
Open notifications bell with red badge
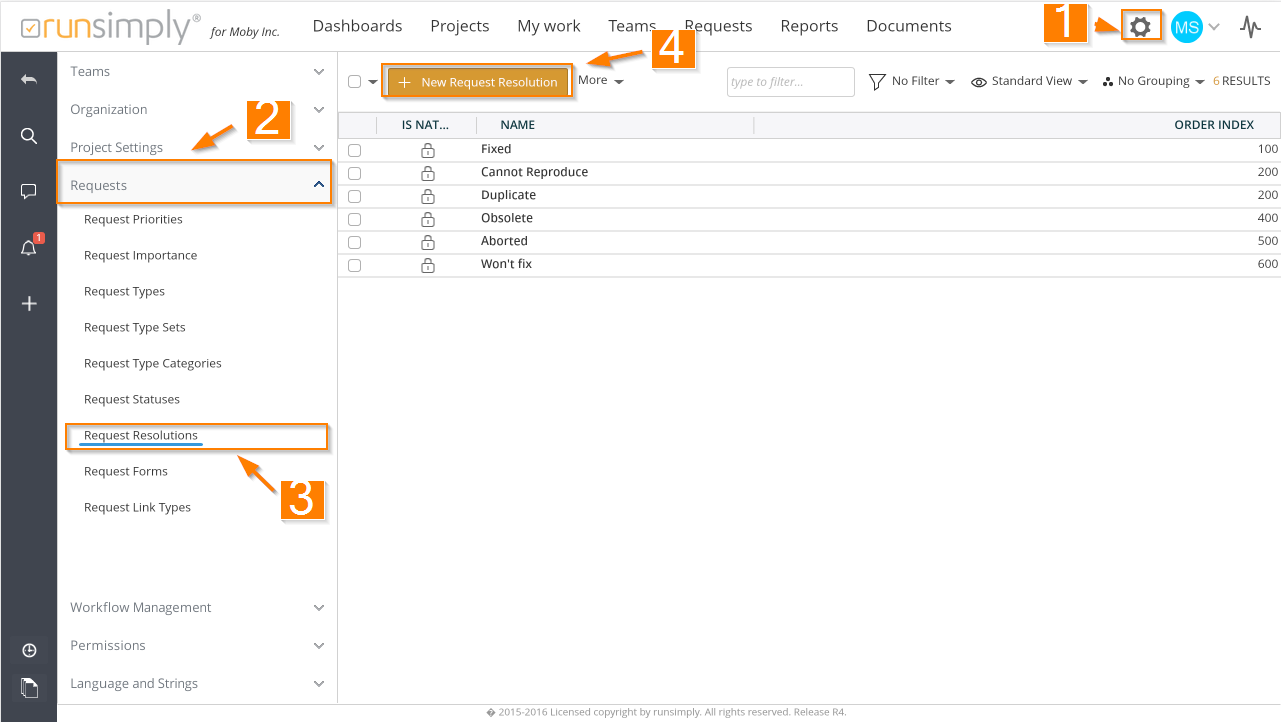[29, 248]
